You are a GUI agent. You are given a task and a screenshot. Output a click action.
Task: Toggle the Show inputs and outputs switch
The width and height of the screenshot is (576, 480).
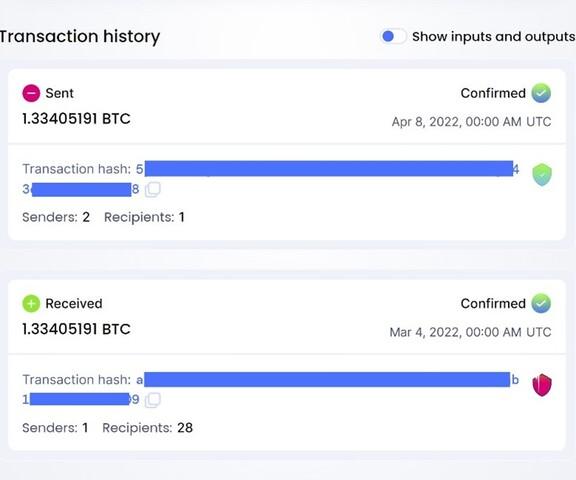click(x=393, y=36)
